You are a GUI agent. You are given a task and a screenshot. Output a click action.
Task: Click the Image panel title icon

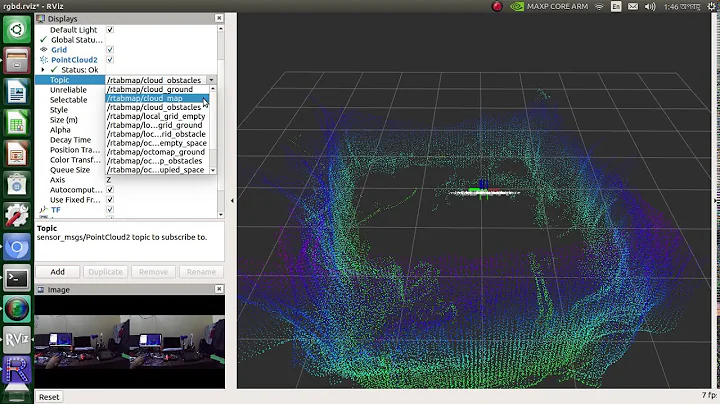pos(41,290)
